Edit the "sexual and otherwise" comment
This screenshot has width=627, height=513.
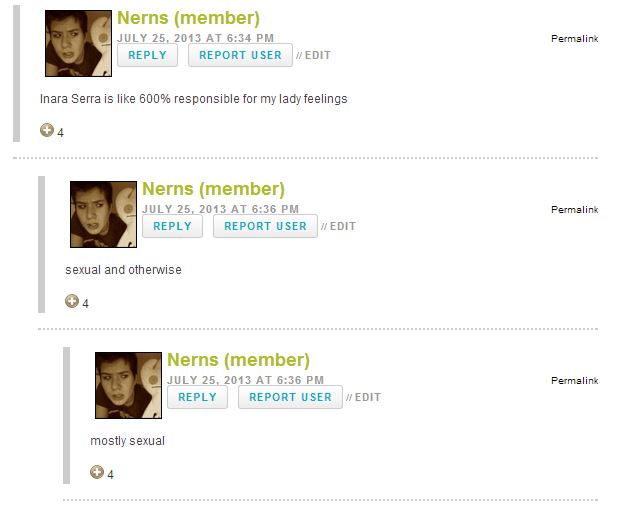click(x=342, y=227)
